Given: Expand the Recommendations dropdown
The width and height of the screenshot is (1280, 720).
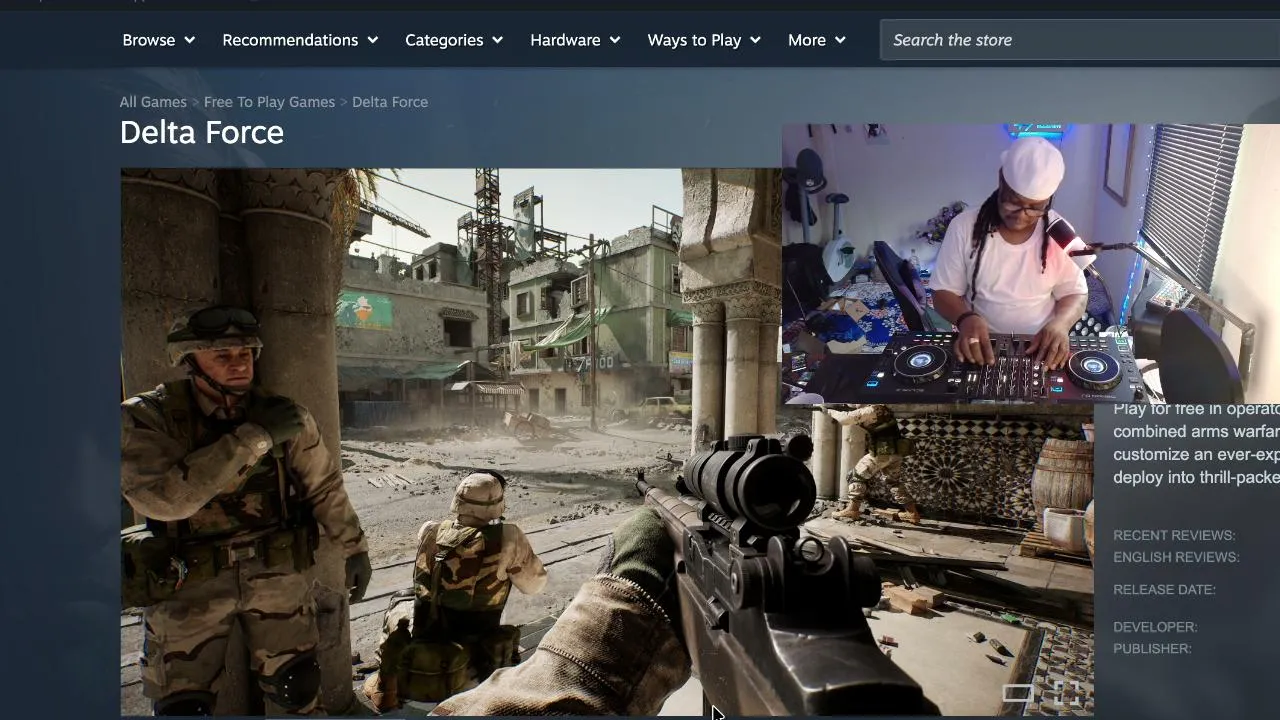Looking at the screenshot, I should (300, 40).
